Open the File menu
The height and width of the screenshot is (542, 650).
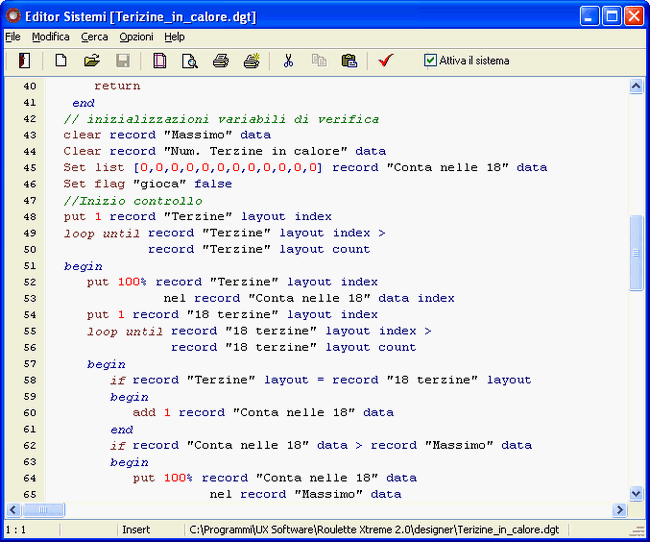click(13, 37)
